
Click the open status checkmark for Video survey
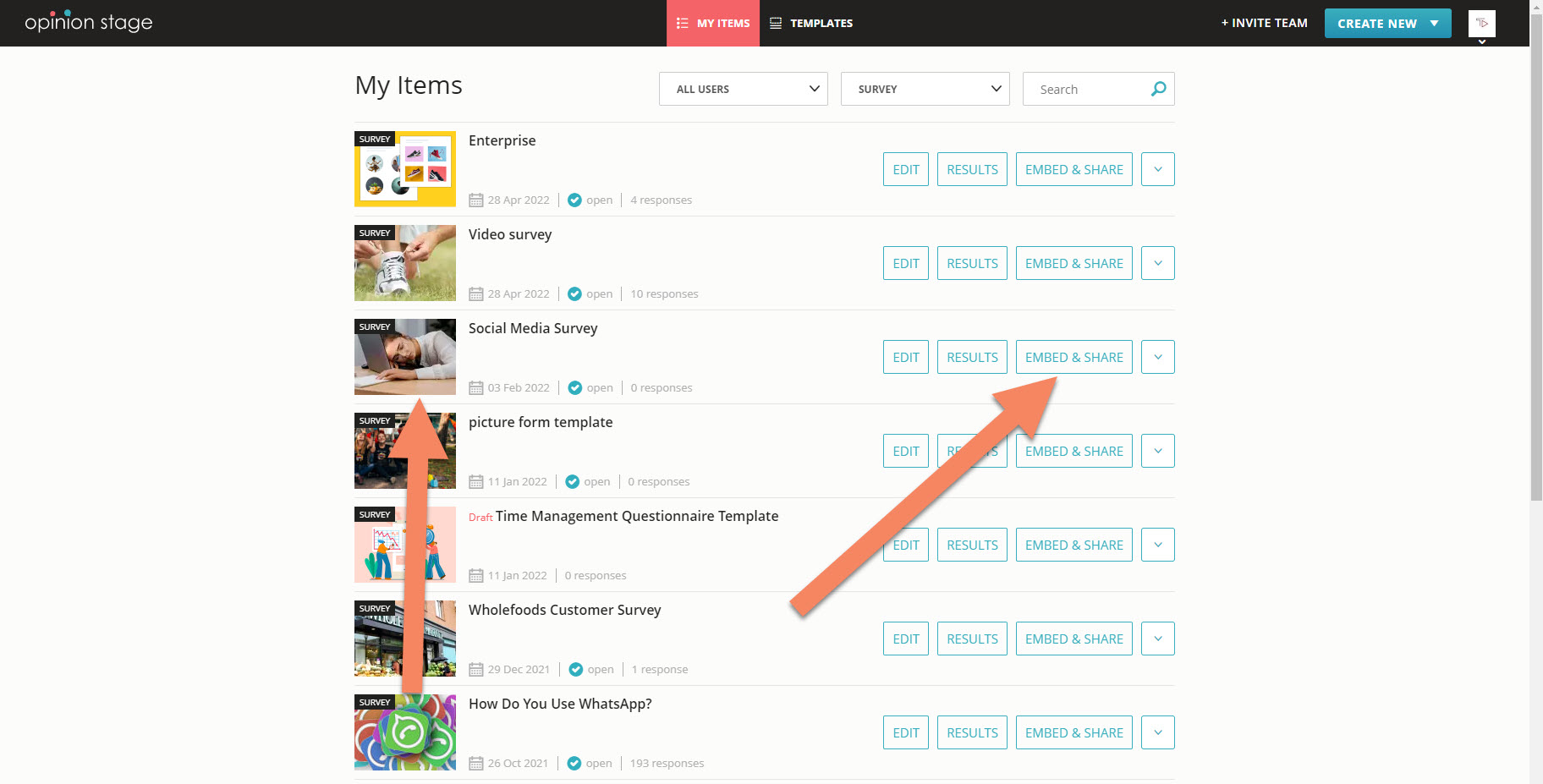[574, 294]
